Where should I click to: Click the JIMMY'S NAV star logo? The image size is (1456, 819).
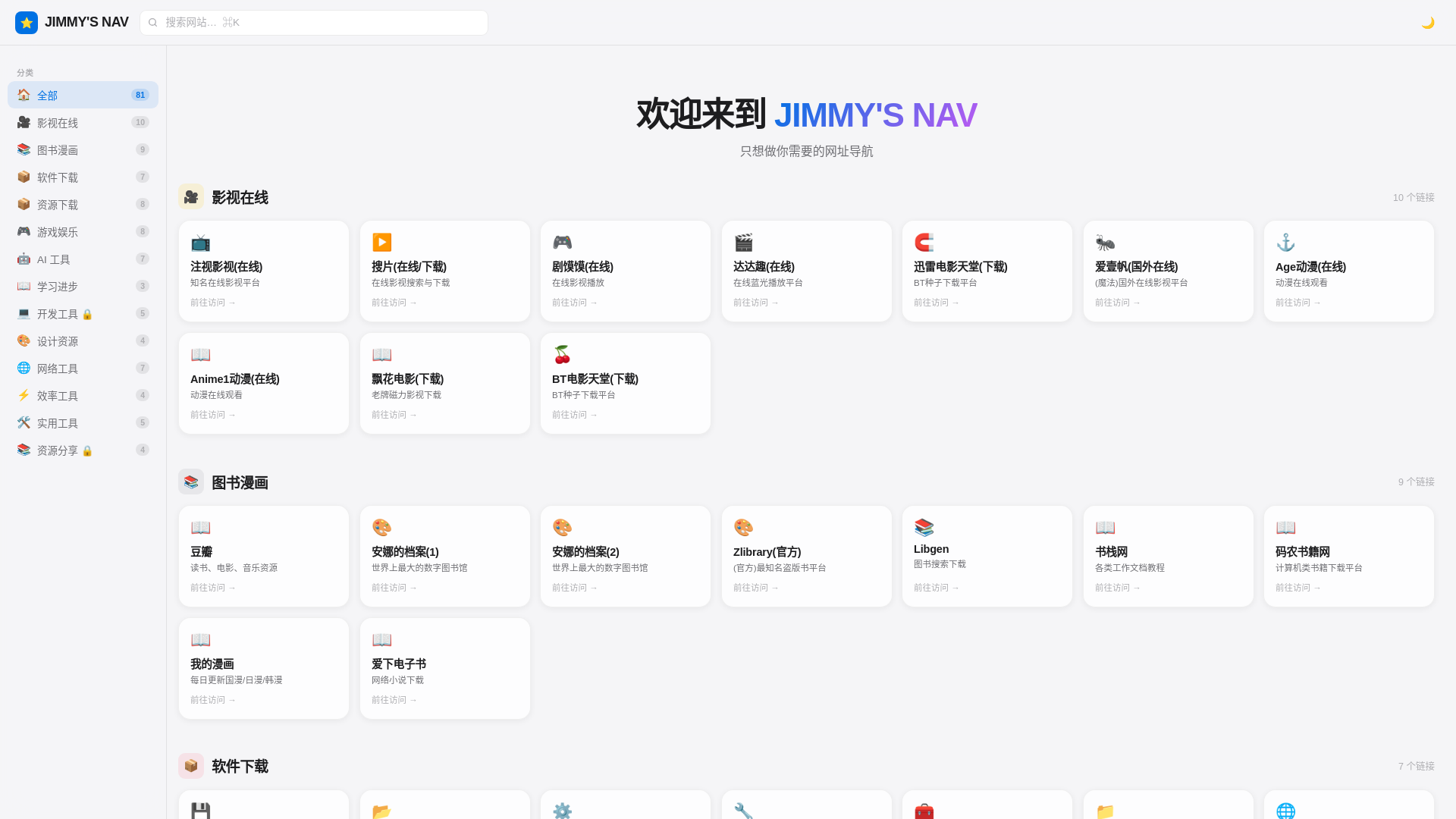27,23
